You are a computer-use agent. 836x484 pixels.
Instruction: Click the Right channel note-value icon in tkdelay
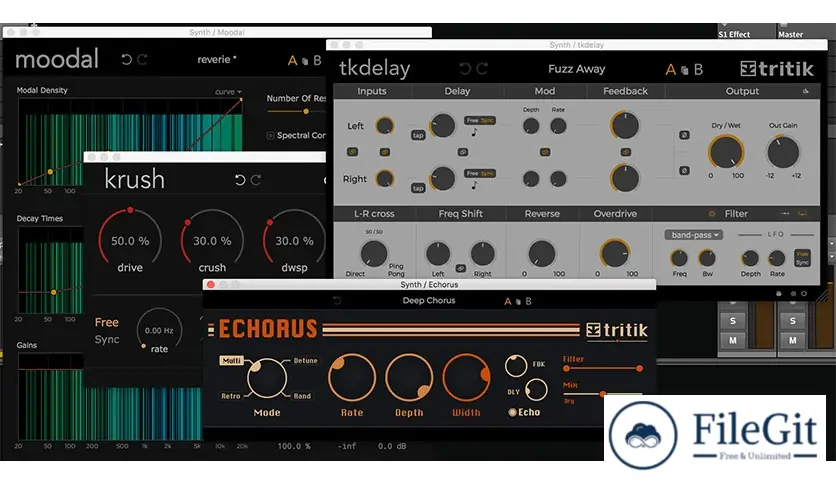point(474,185)
